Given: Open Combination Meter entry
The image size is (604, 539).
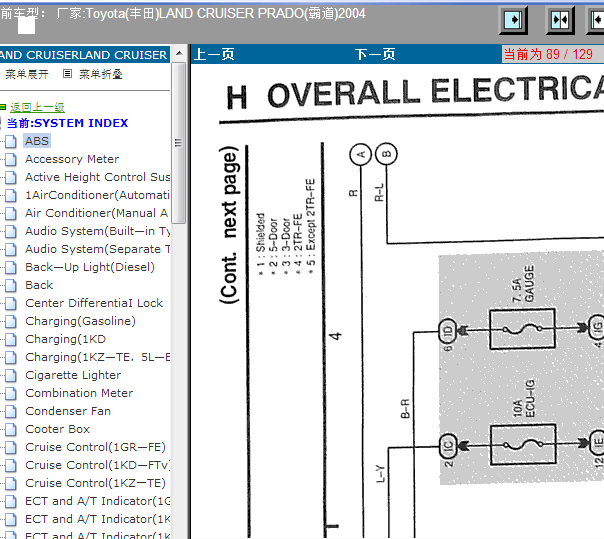Looking at the screenshot, I should (79, 393).
